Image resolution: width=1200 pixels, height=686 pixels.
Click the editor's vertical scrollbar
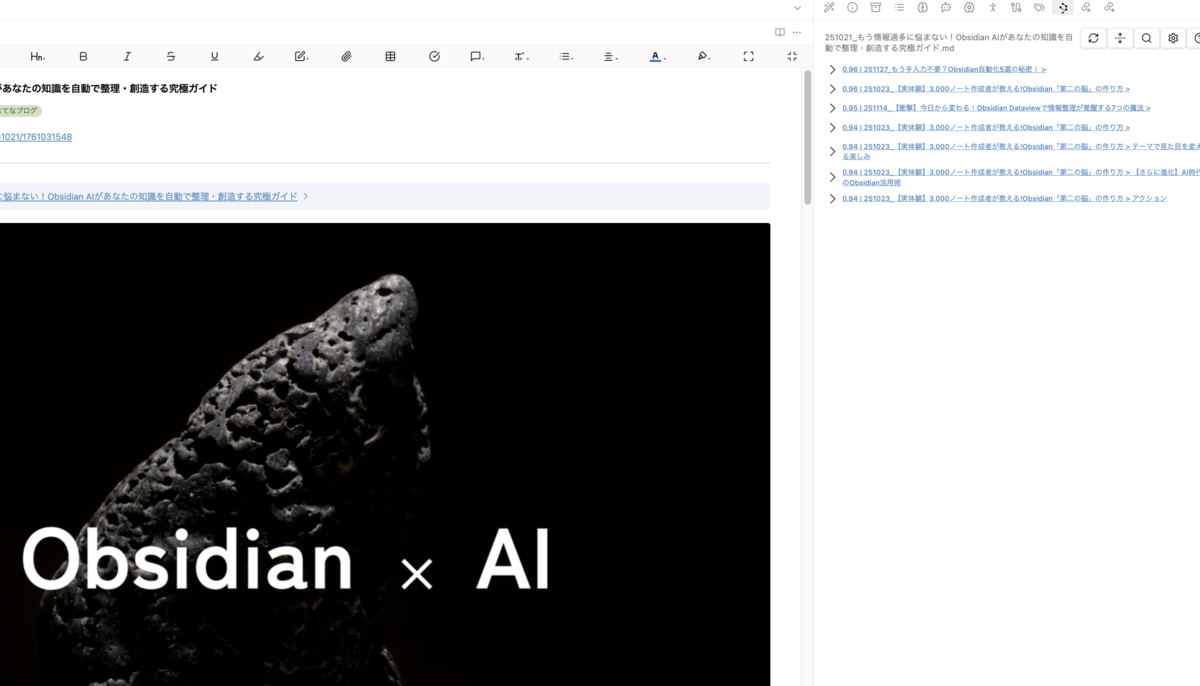[x=807, y=138]
